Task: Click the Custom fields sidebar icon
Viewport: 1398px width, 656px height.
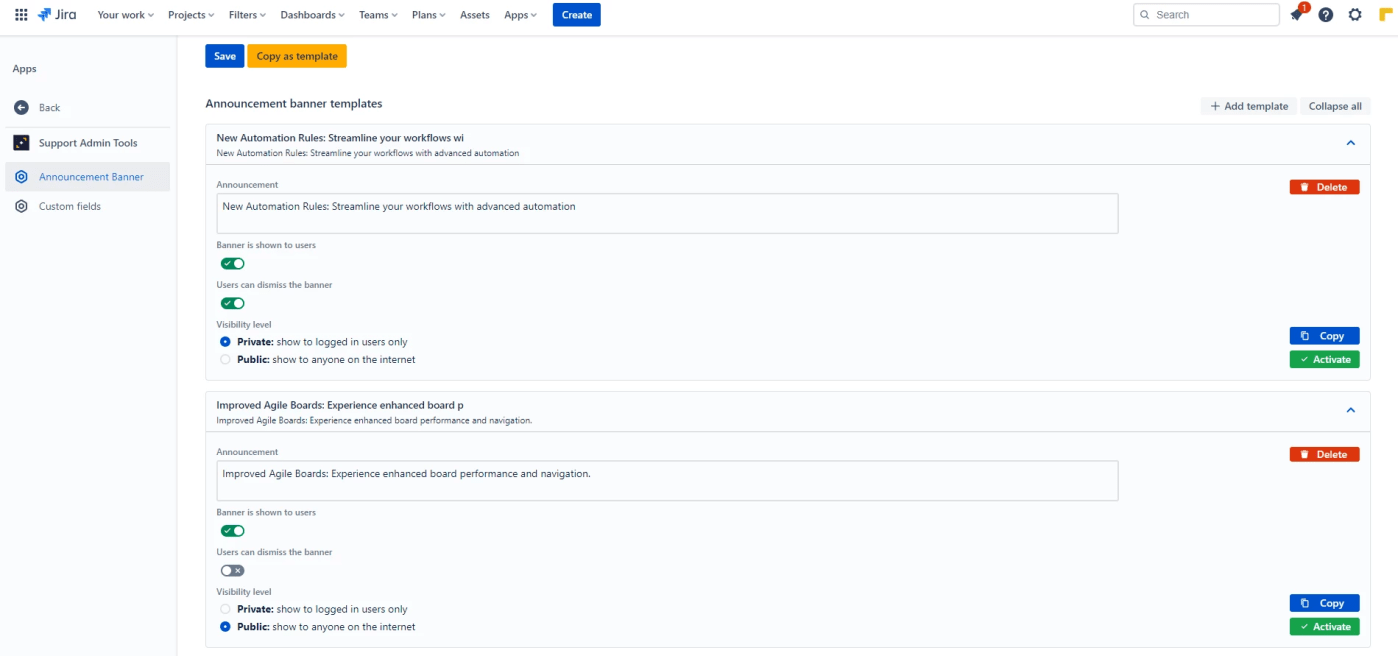Action: (x=21, y=206)
